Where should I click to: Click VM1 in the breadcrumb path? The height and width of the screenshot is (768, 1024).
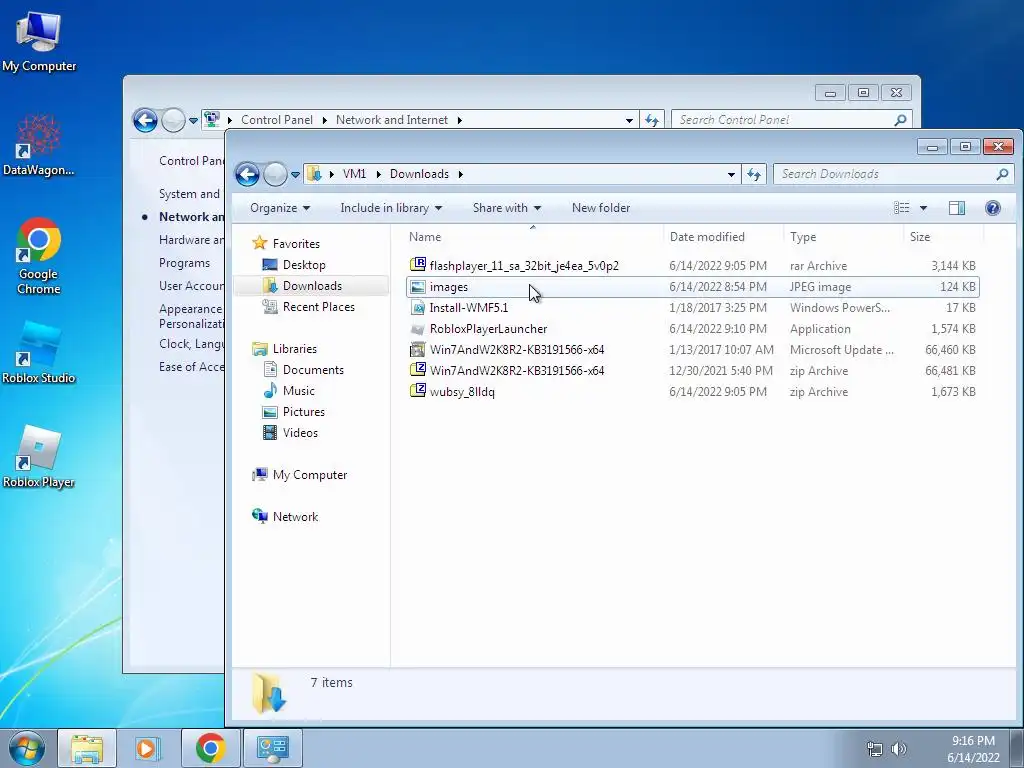tap(354, 174)
